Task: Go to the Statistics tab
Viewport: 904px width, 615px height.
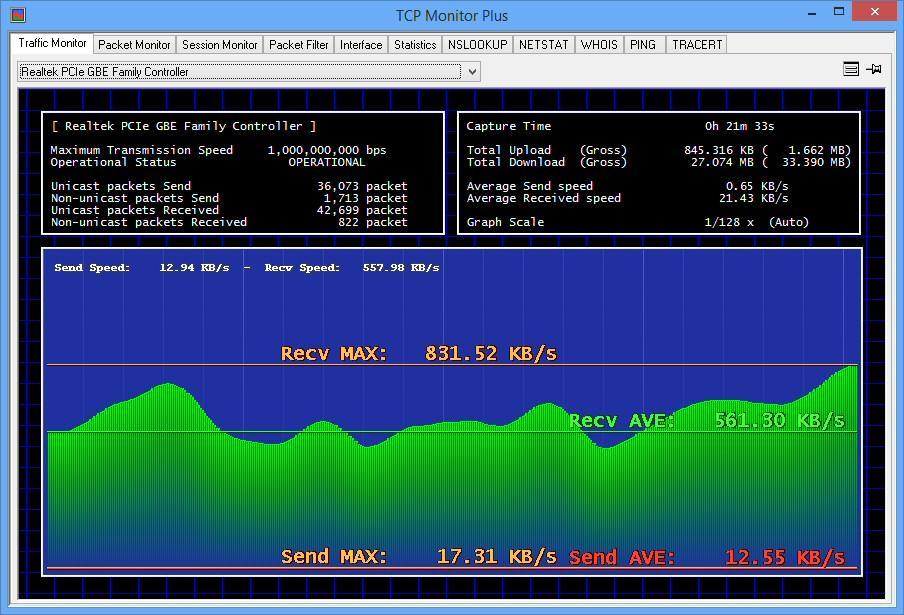Action: 415,44
